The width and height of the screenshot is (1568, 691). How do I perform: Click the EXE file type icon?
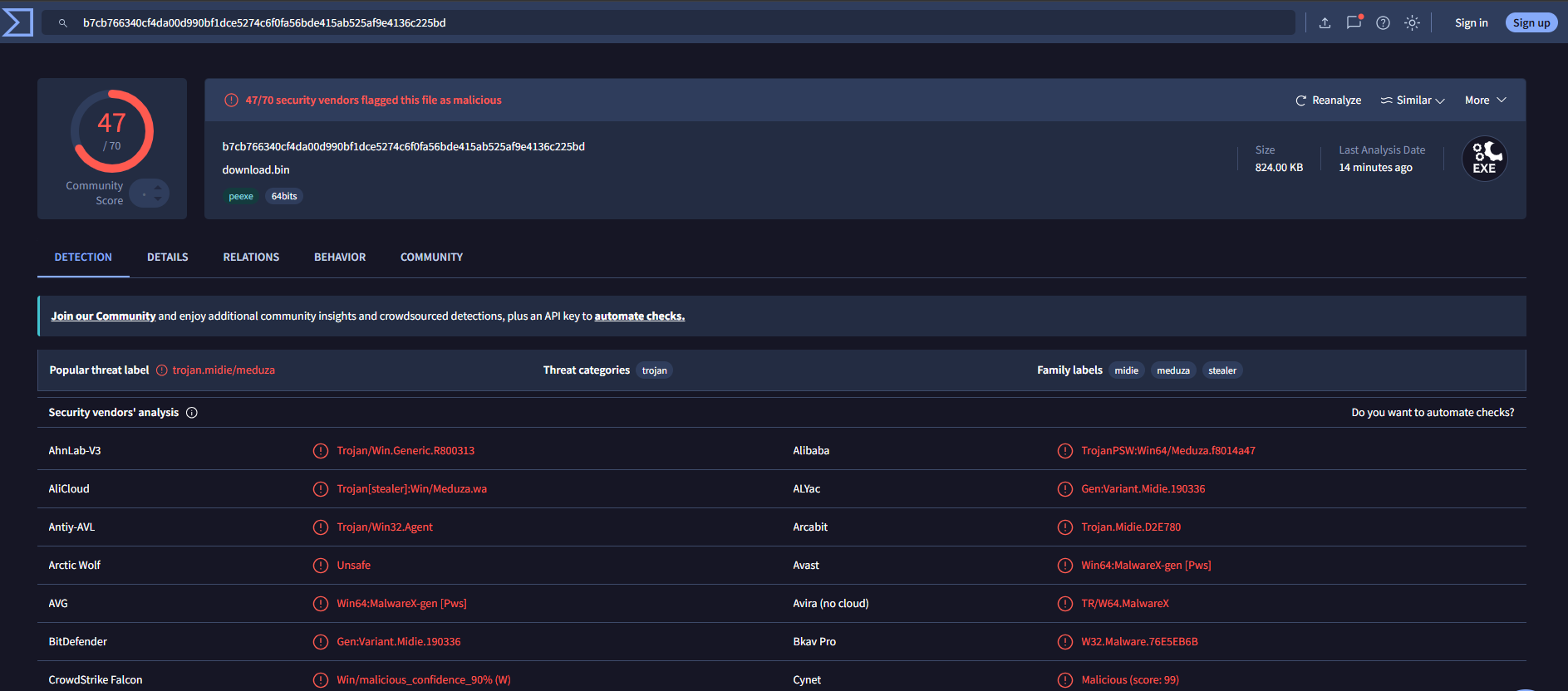pos(1484,159)
